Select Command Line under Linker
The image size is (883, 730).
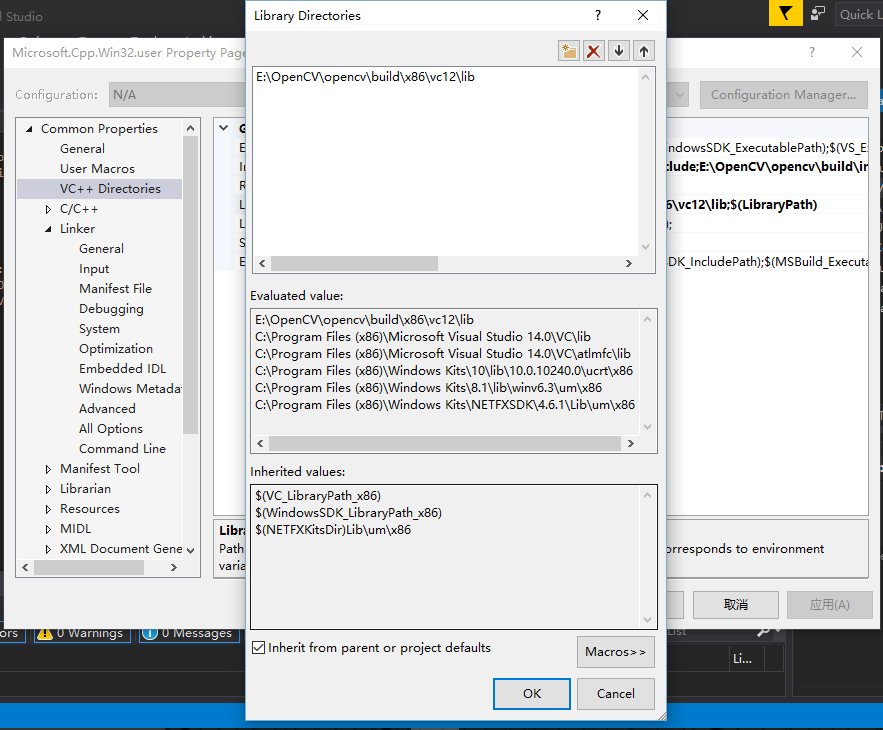pyautogui.click(x=122, y=449)
